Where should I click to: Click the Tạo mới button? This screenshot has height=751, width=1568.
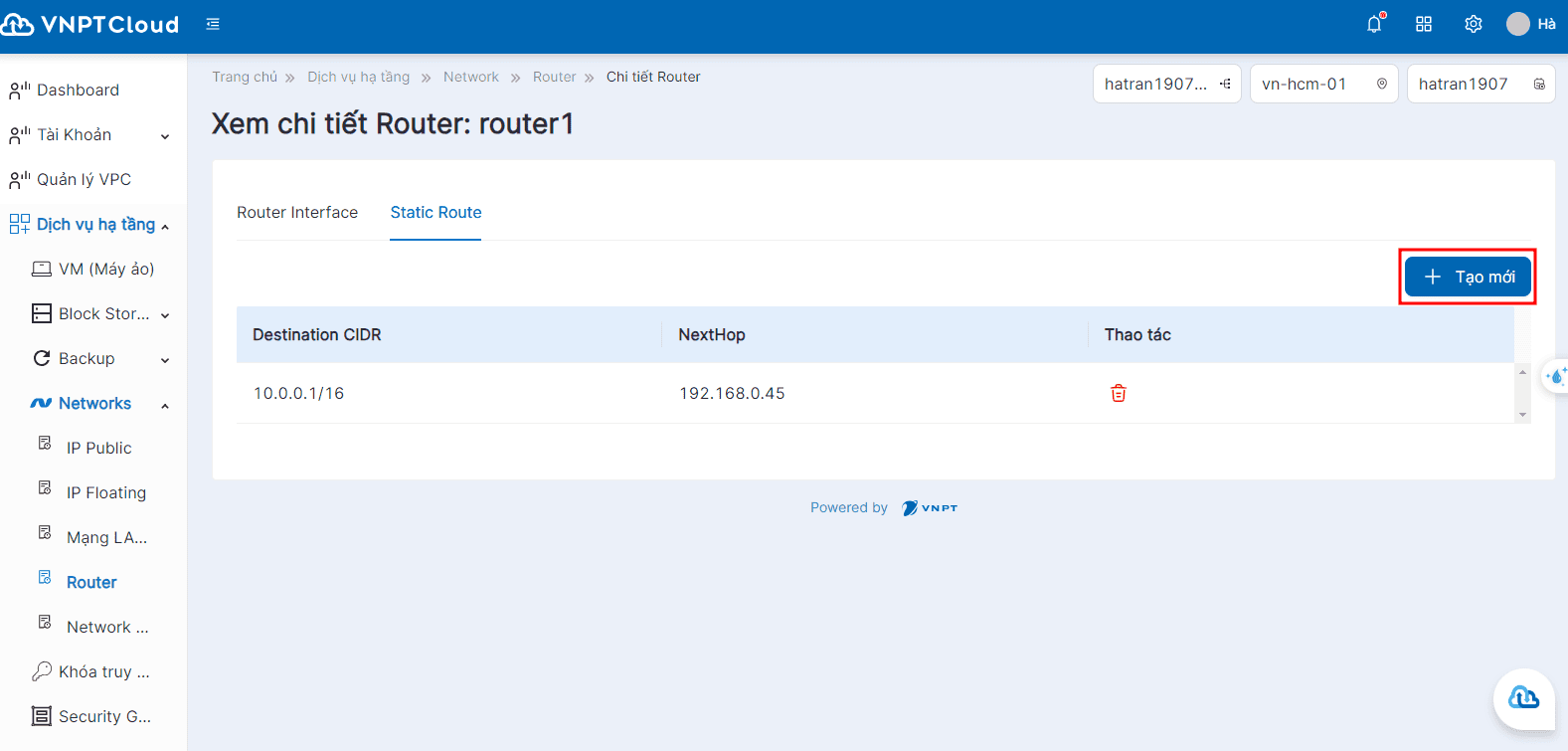point(1468,277)
